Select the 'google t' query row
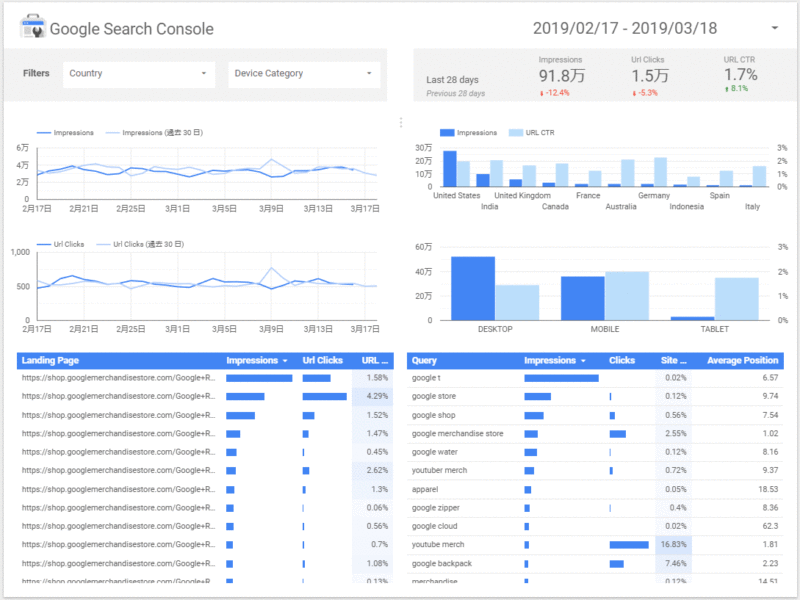 (595, 378)
